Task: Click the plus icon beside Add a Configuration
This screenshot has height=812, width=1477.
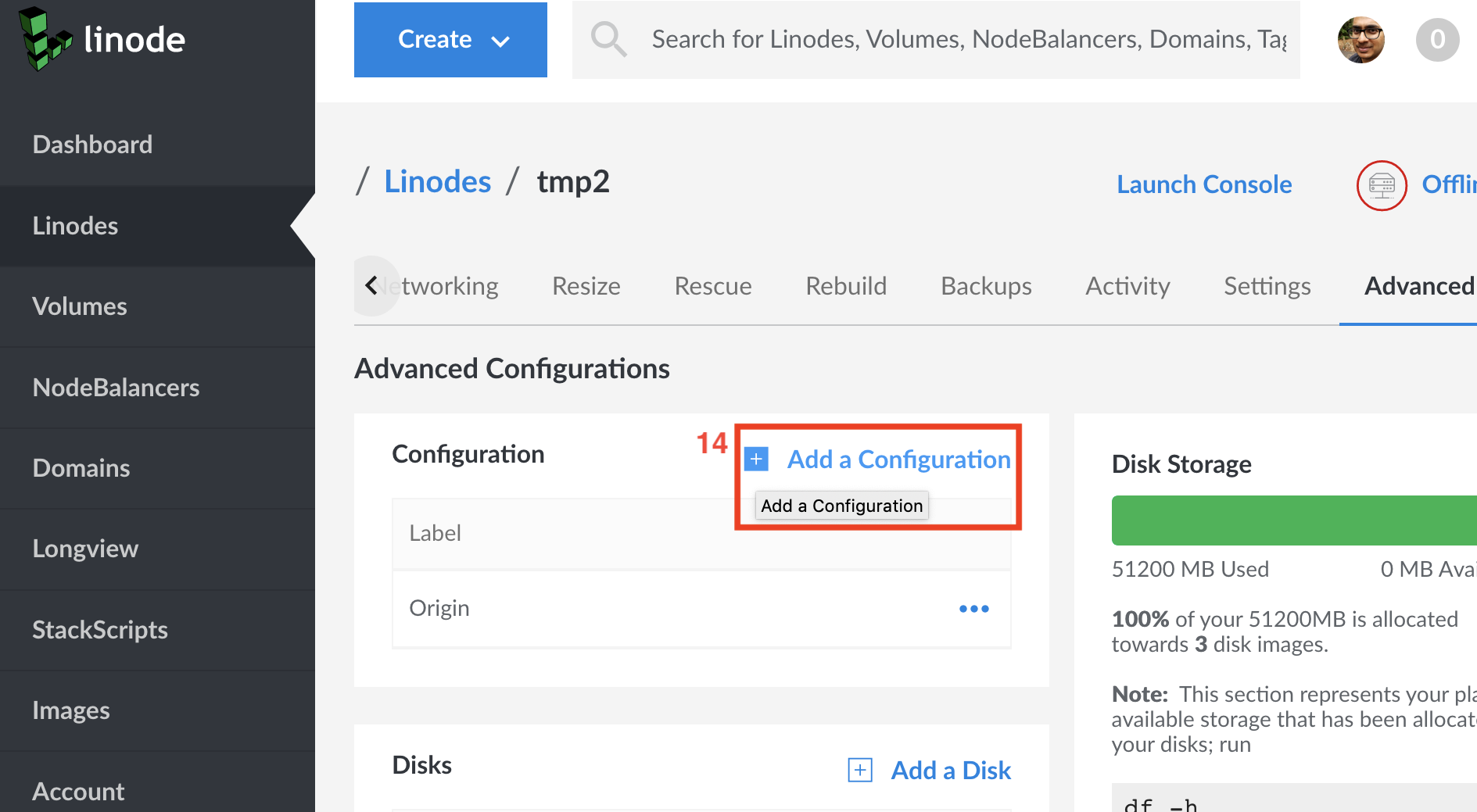Action: 756,459
